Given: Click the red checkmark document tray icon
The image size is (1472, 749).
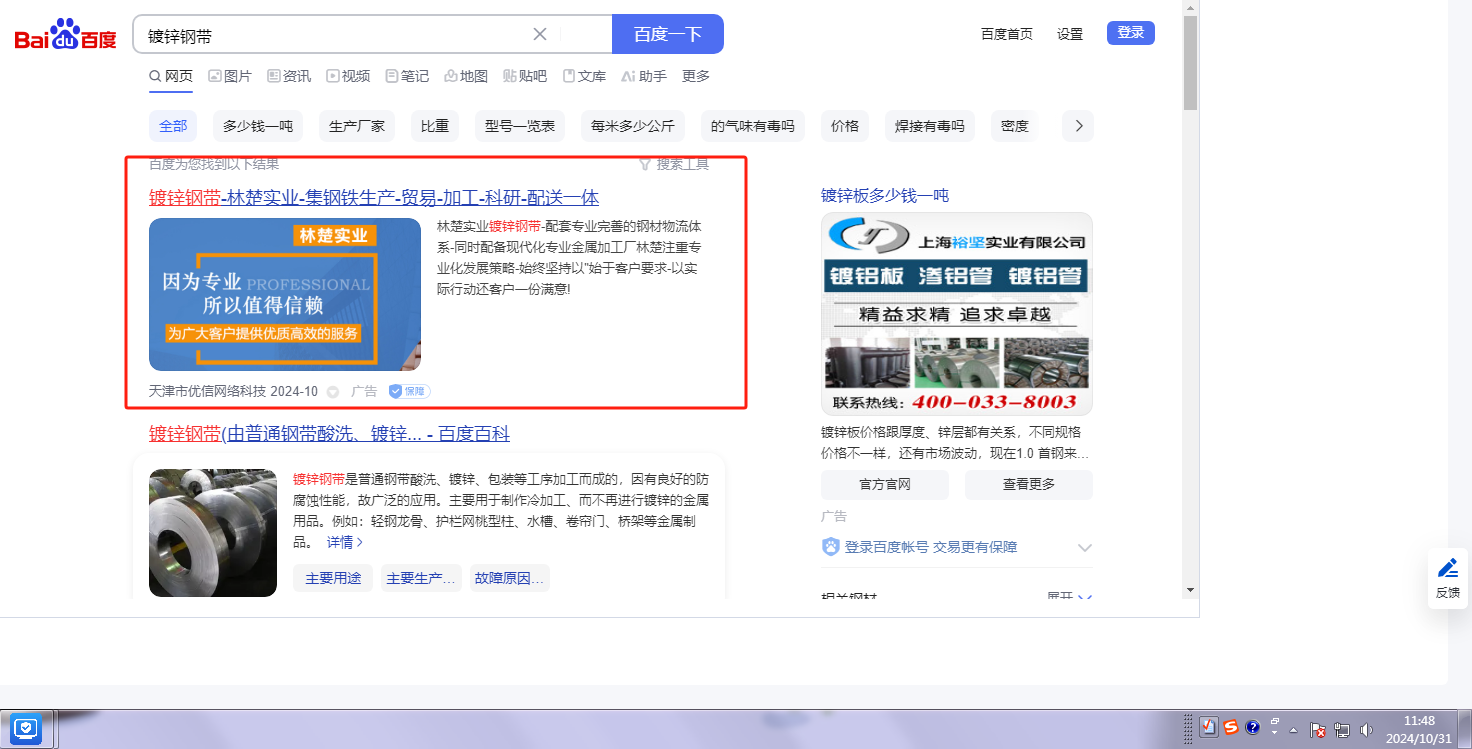Looking at the screenshot, I should [1208, 728].
